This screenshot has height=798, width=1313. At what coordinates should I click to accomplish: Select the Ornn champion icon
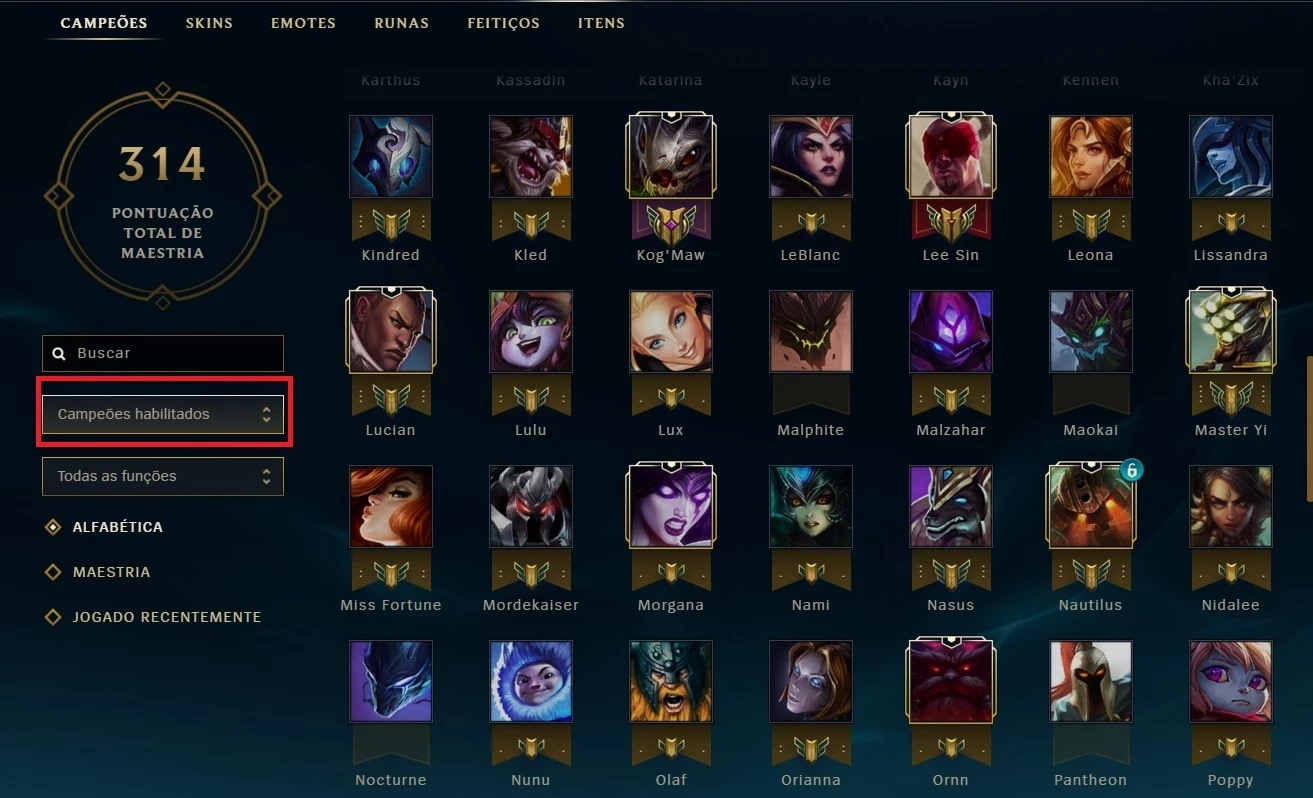951,681
